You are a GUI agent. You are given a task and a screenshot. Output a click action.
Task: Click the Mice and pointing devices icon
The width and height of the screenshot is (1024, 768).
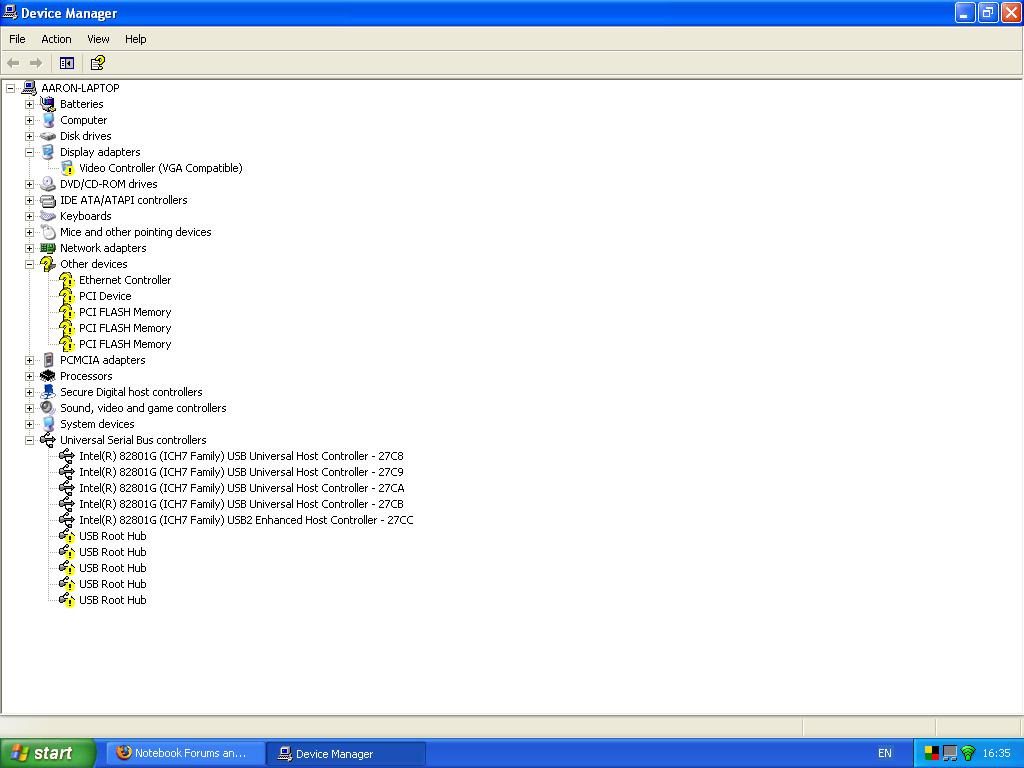48,232
